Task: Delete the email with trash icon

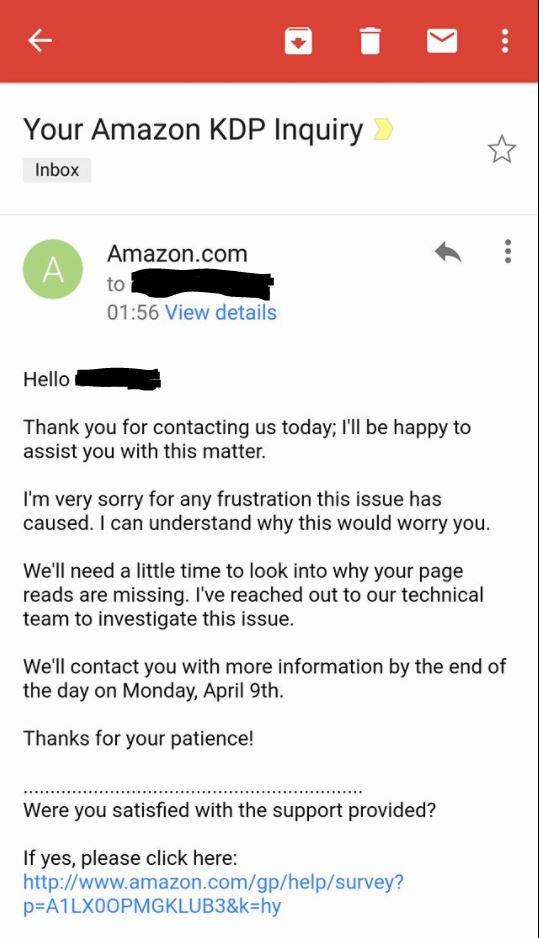Action: (370, 41)
